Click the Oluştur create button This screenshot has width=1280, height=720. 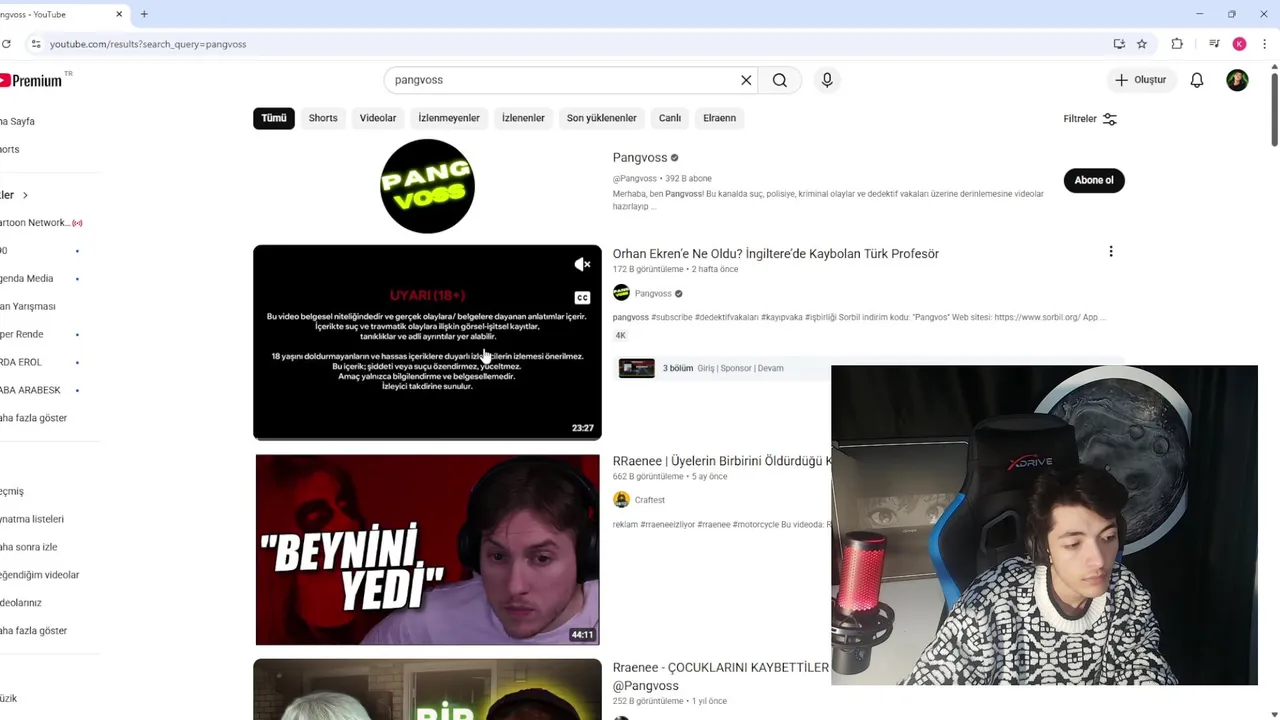(x=1140, y=80)
